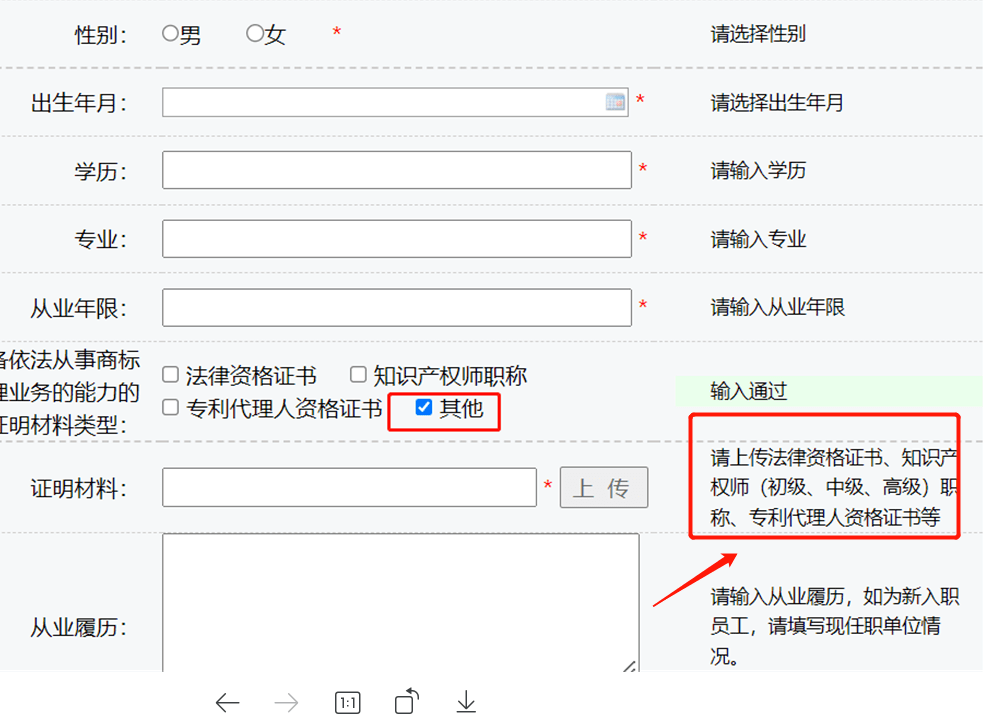Screen dimensions: 987x727
Task: Click inside the 出生年月 date field
Action: (x=380, y=101)
